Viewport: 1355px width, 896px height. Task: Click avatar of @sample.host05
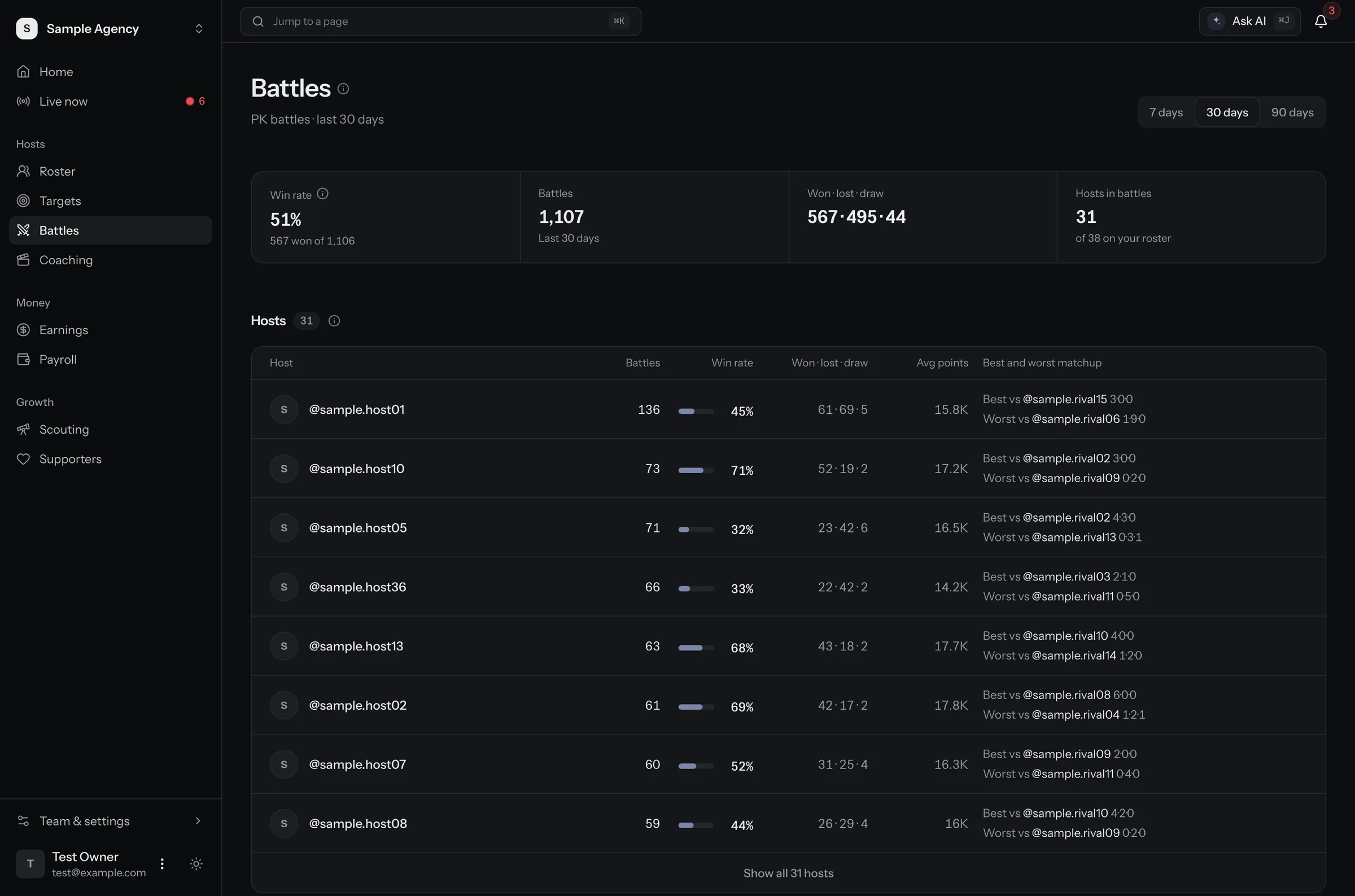coord(284,528)
